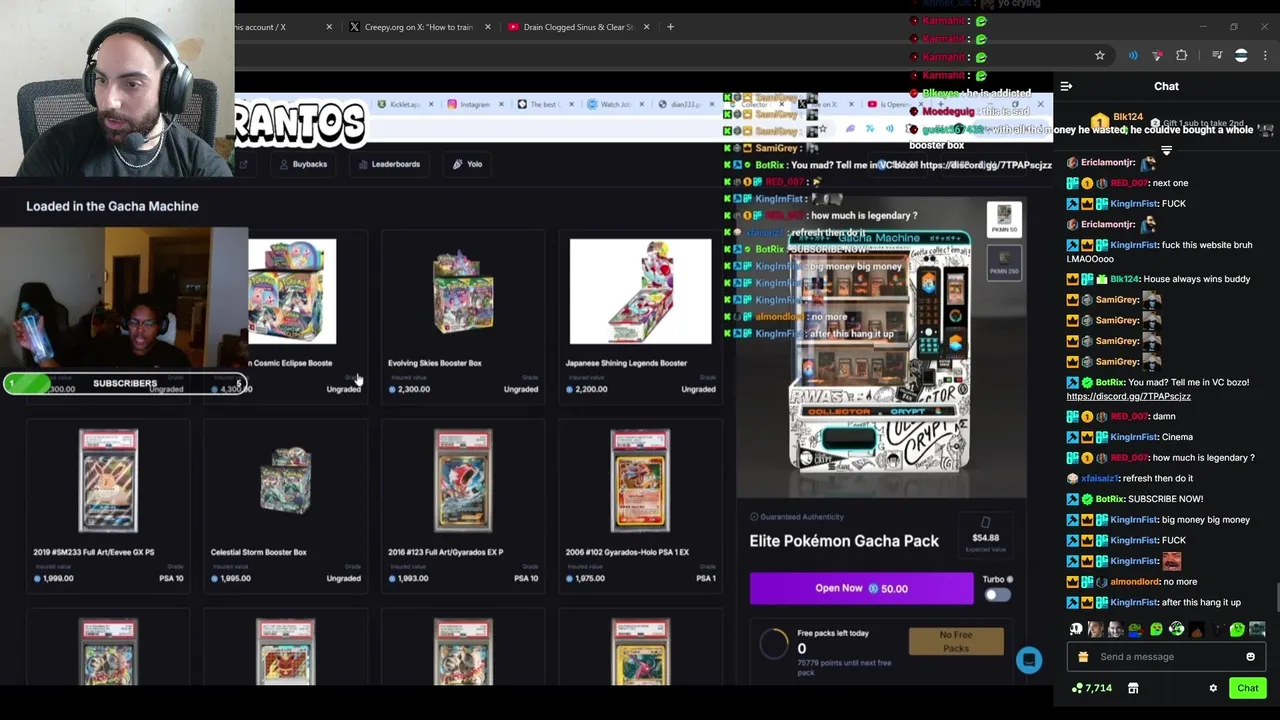Click xfaisalz1's refresh then do it message
The image size is (1280, 720).
click(1129, 478)
